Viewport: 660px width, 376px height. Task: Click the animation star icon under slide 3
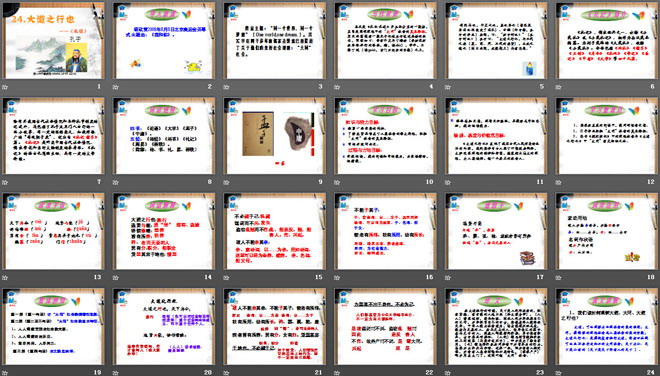(226, 87)
